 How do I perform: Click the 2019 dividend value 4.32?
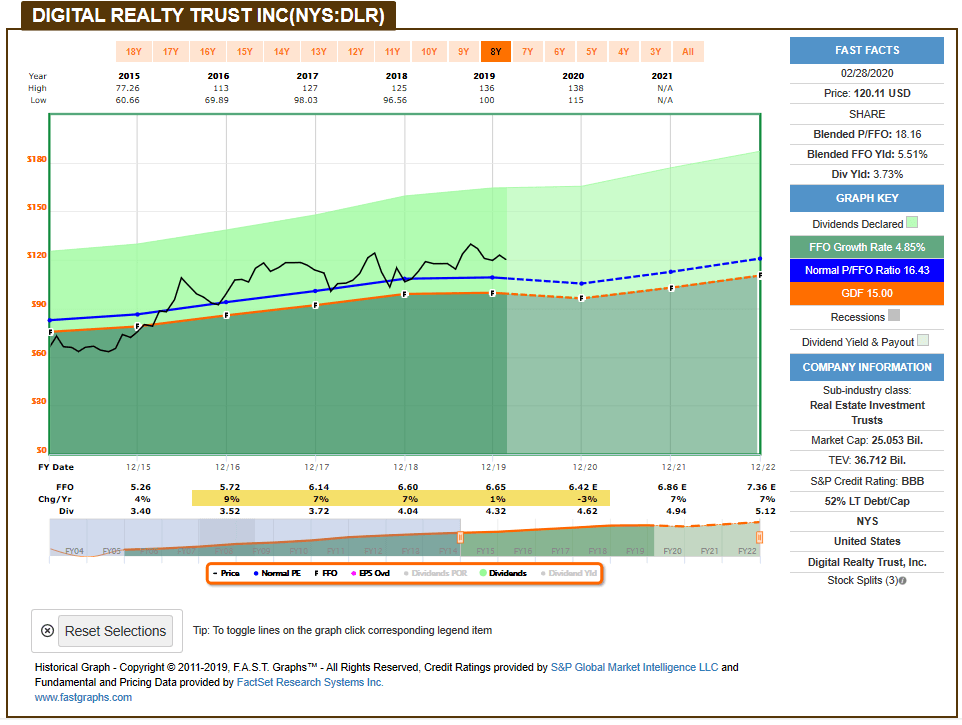[x=496, y=511]
